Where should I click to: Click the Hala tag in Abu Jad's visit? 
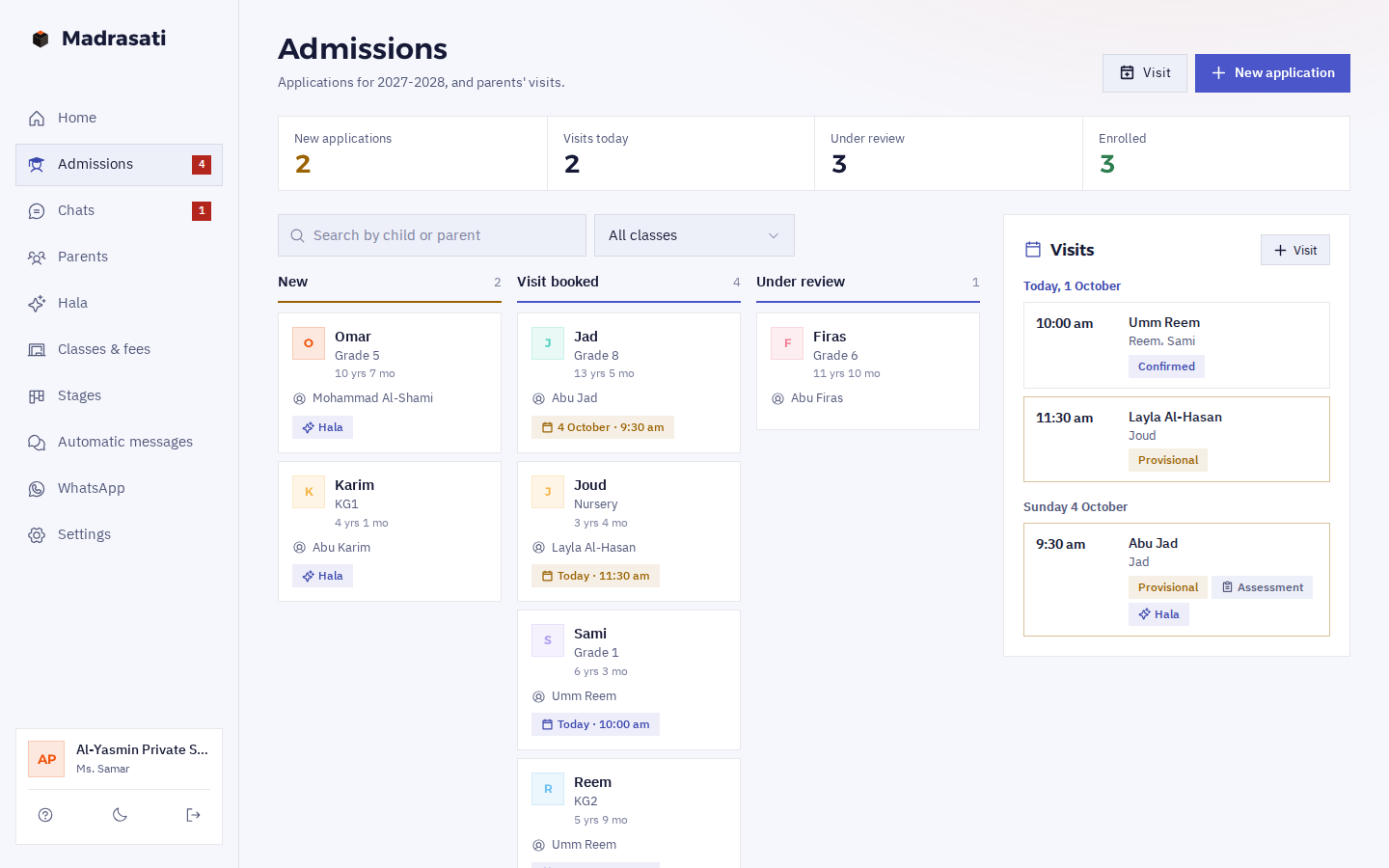pyautogui.click(x=1158, y=614)
